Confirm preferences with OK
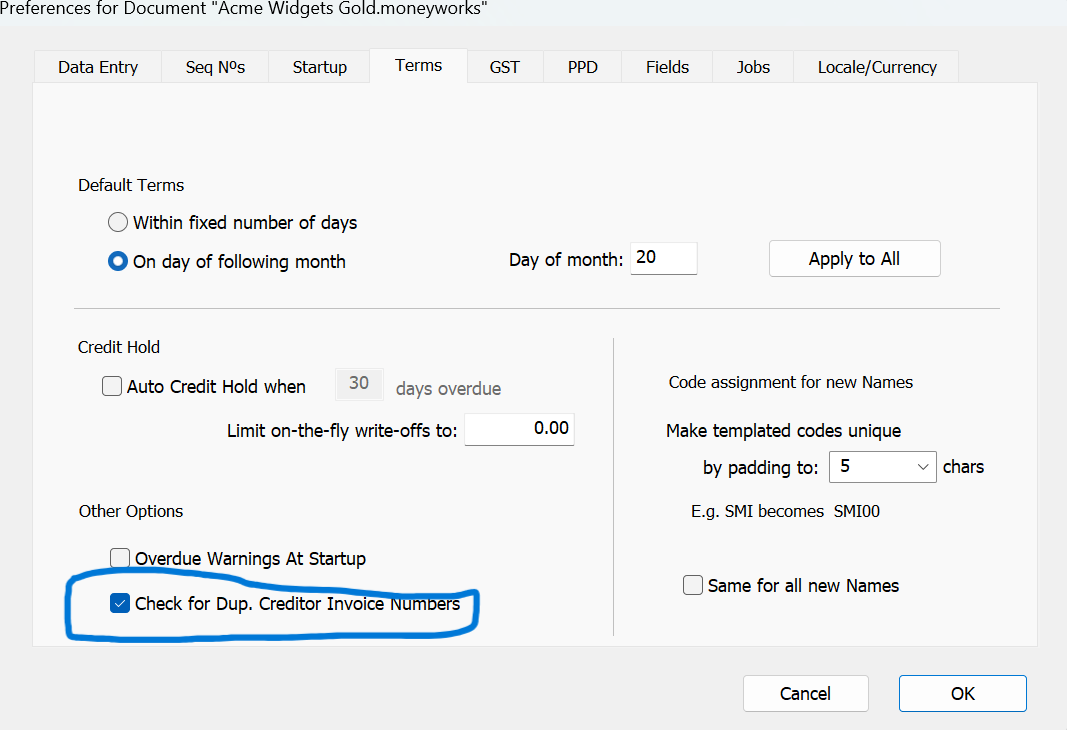 [x=962, y=693]
